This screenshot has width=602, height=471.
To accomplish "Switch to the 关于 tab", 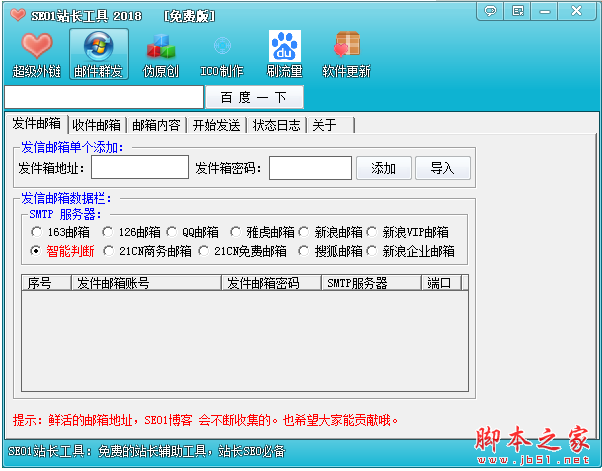I will coord(330,125).
